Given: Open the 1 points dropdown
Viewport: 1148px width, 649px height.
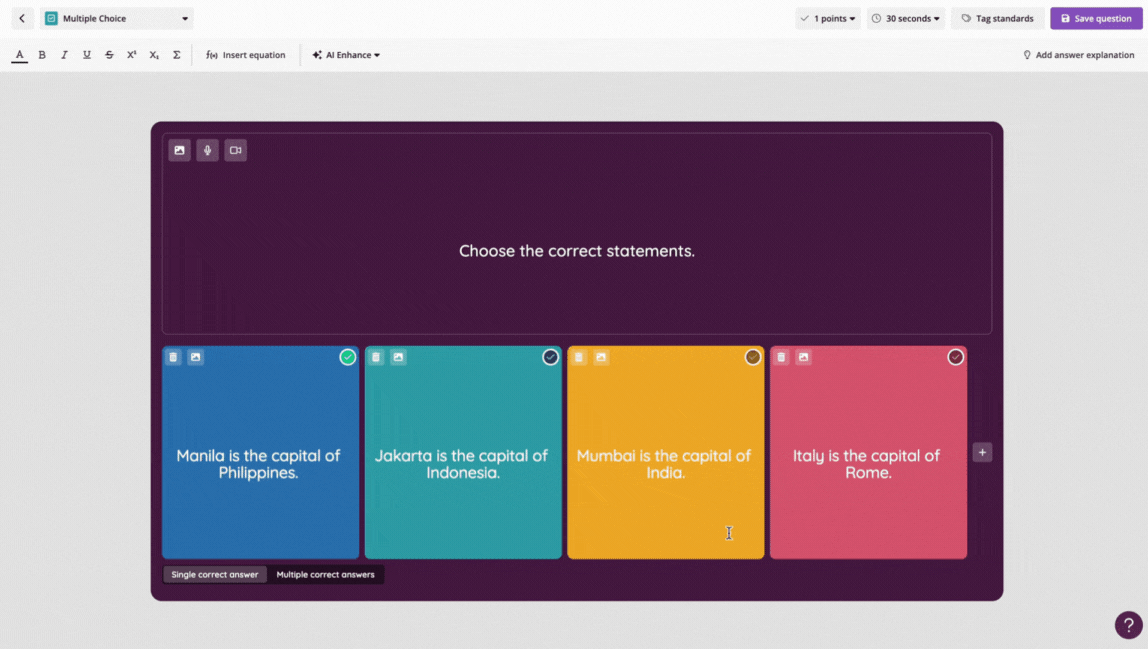Looking at the screenshot, I should point(828,18).
